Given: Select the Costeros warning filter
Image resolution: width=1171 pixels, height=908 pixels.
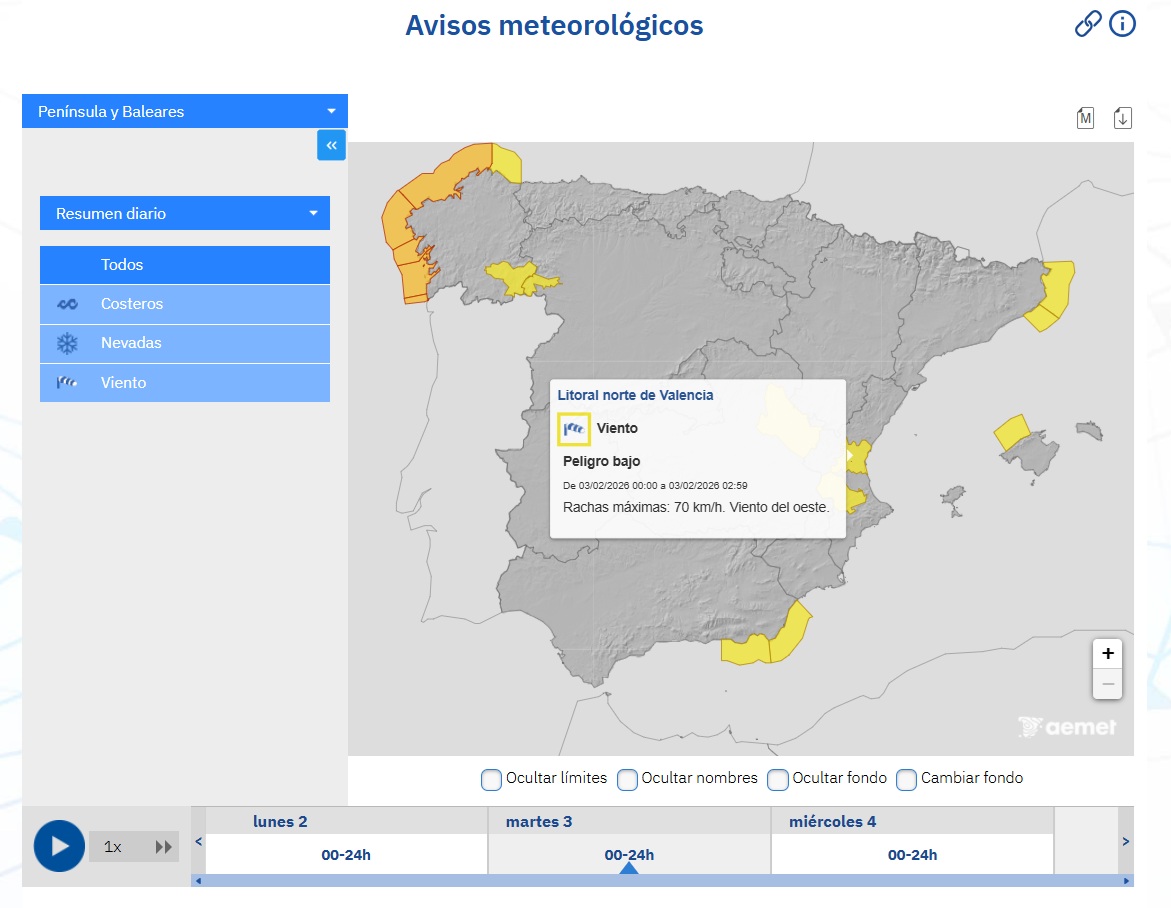Looking at the screenshot, I should [x=185, y=304].
